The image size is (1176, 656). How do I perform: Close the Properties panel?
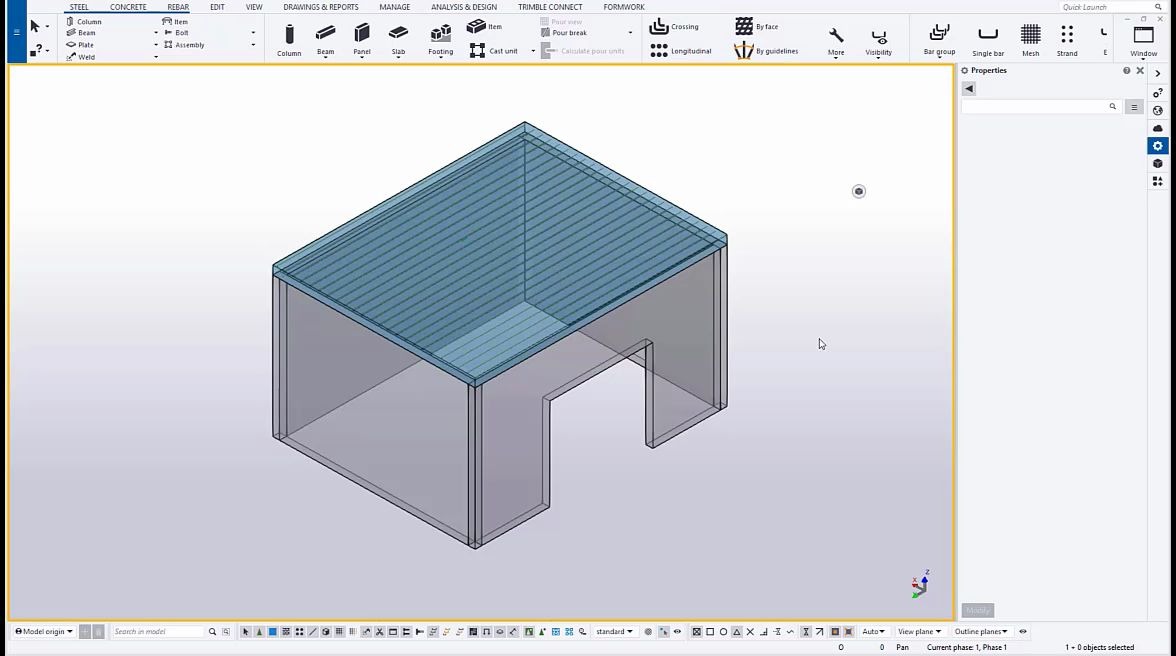(x=1140, y=70)
